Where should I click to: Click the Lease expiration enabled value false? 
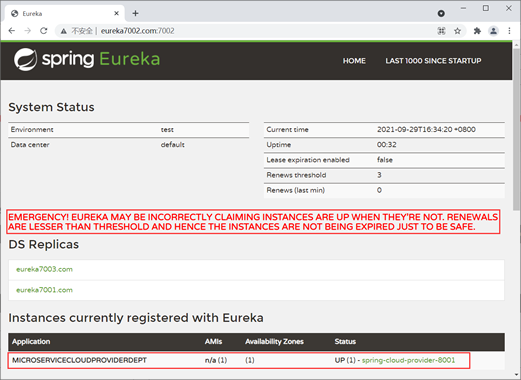pyautogui.click(x=385, y=160)
